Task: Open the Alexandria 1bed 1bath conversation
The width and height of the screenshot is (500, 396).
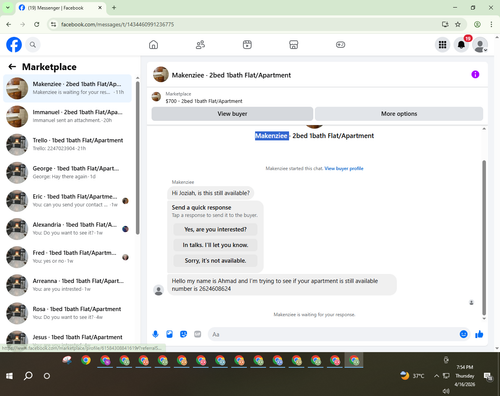Action: point(67,229)
